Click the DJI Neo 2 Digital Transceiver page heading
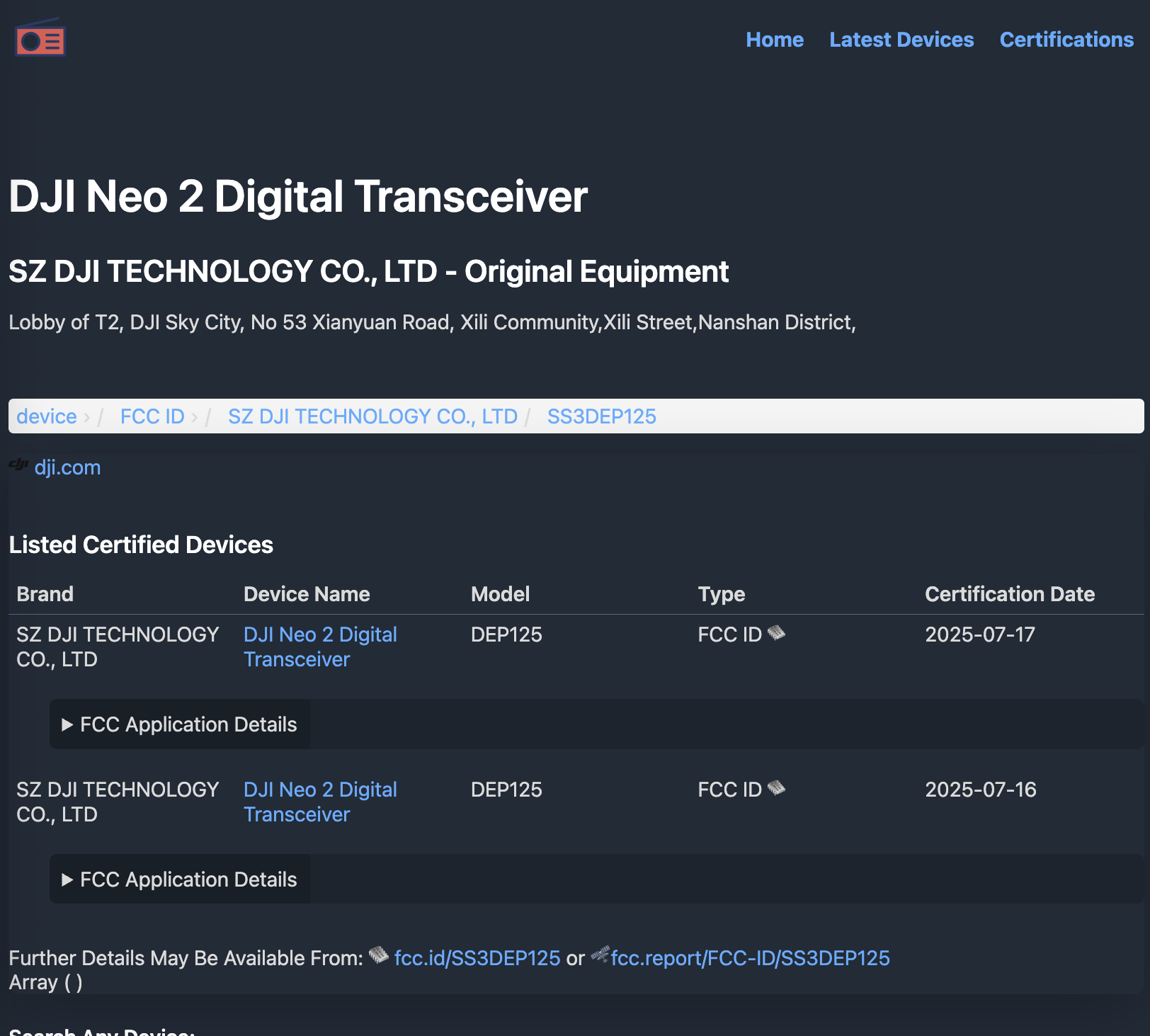Viewport: 1150px width, 1036px height. [x=298, y=196]
